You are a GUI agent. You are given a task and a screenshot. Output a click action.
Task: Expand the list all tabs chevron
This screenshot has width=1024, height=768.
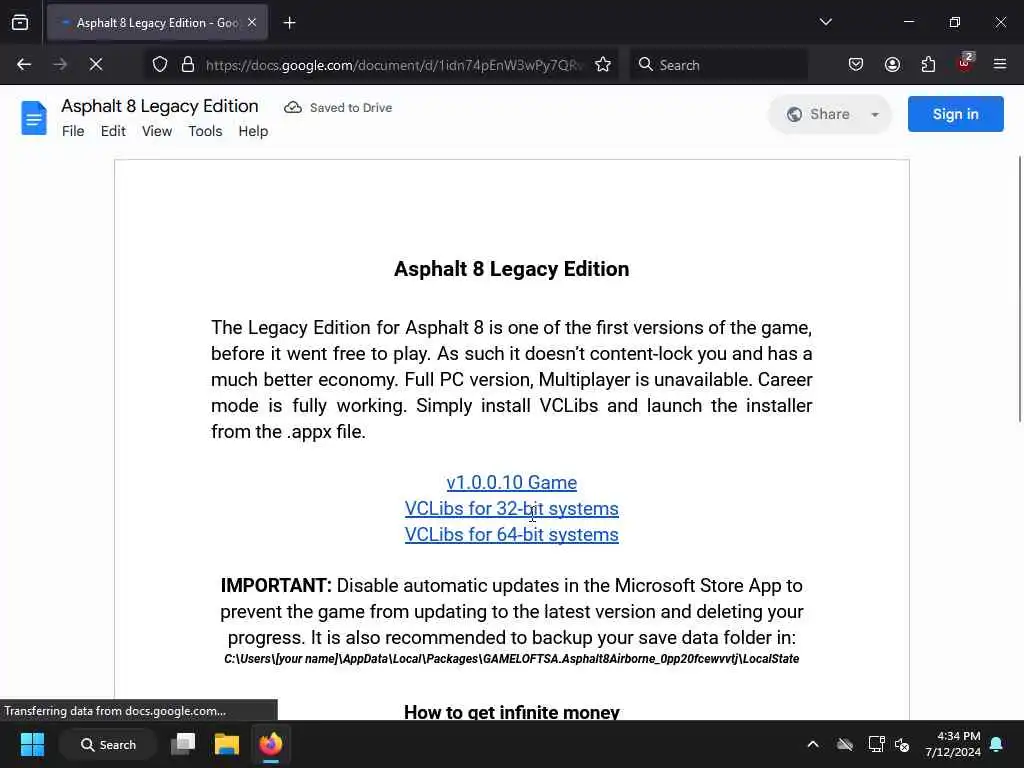click(x=825, y=22)
